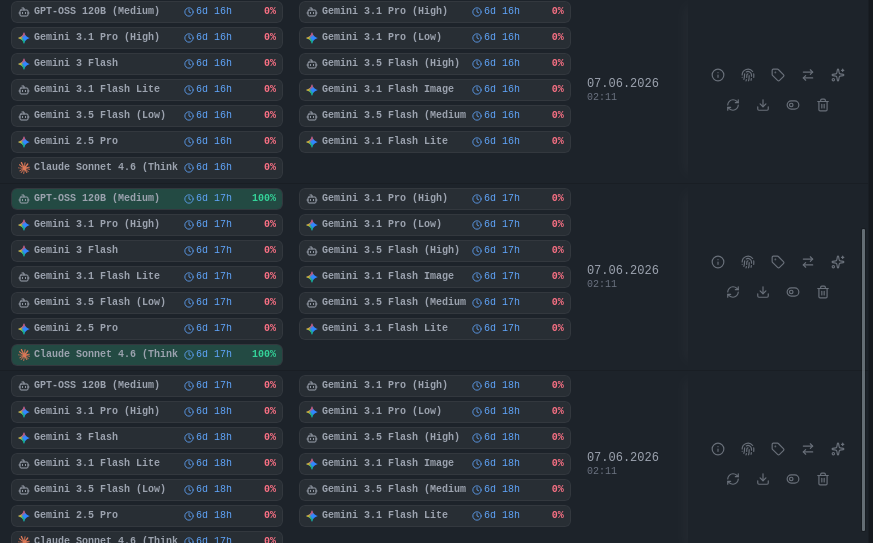Click Gemini 2.5 Pro chip showing 6d 18h
Screen dimensions: 873x543
(x=147, y=516)
